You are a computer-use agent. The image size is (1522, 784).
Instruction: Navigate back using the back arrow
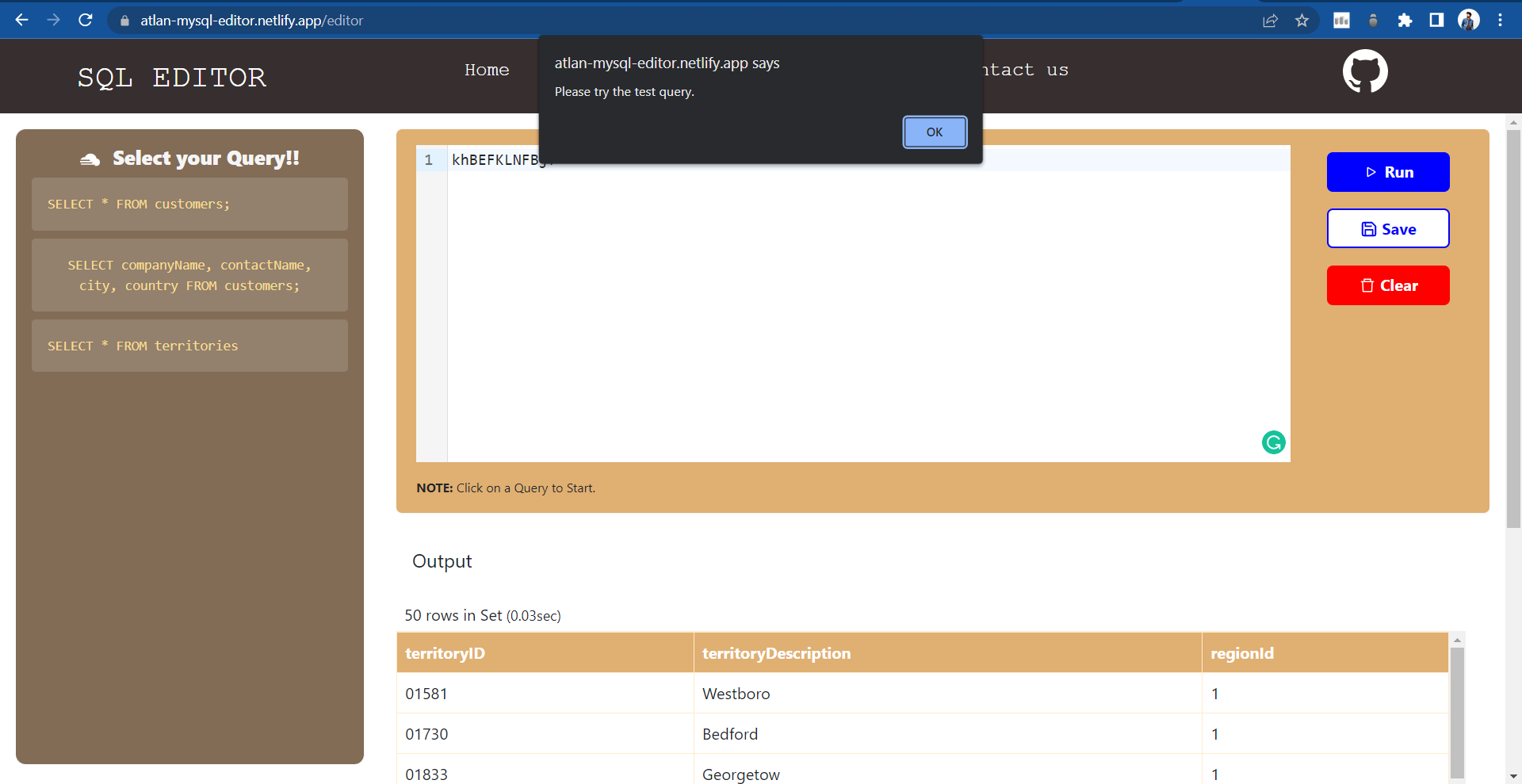click(21, 20)
